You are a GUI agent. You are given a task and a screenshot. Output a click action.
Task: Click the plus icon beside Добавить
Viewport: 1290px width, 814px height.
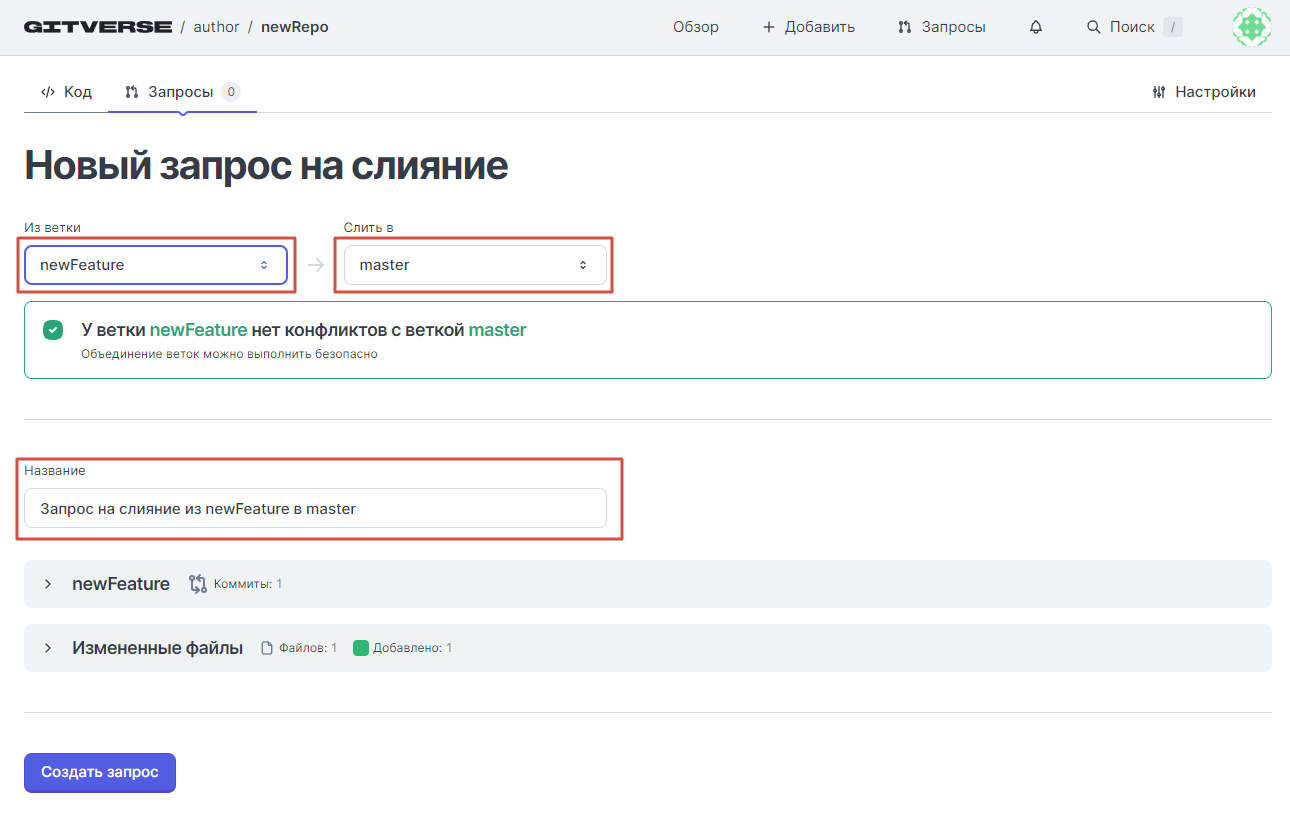[x=769, y=27]
